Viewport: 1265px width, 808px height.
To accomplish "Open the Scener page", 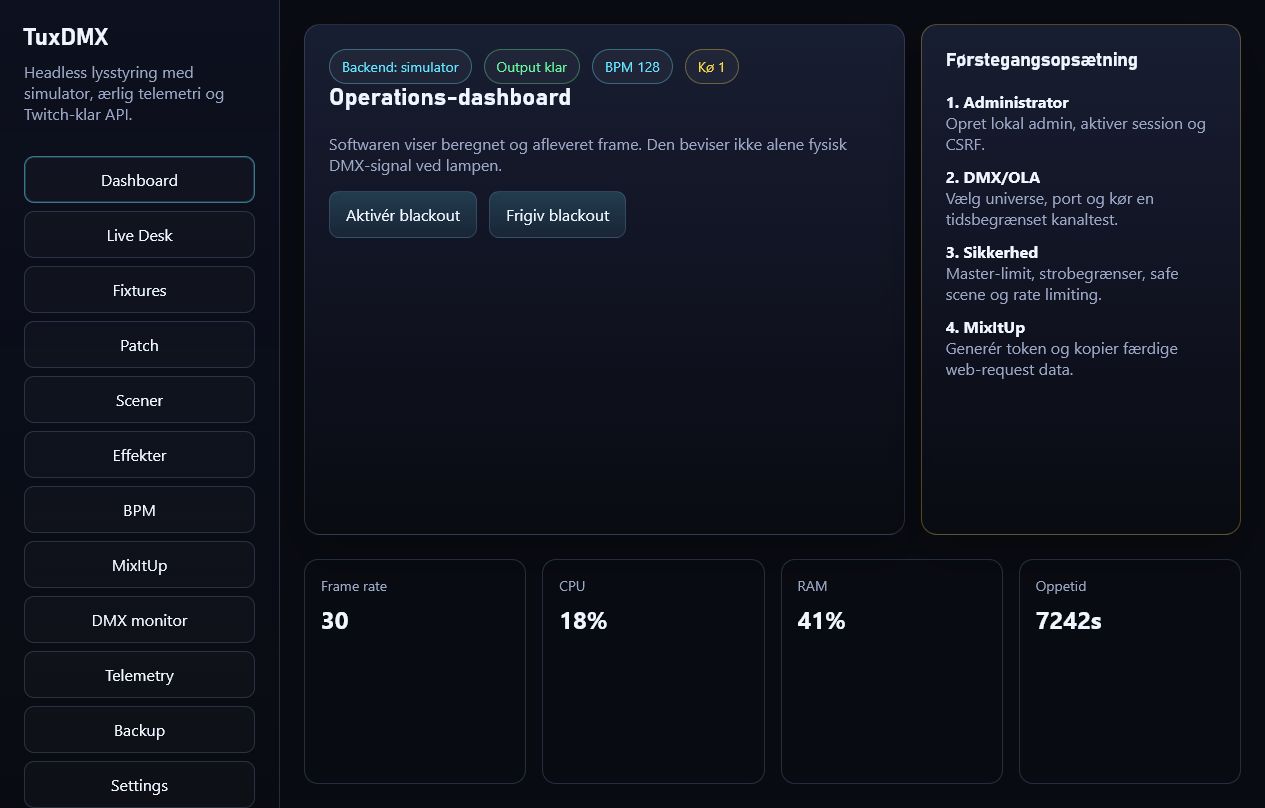I will click(x=139, y=400).
